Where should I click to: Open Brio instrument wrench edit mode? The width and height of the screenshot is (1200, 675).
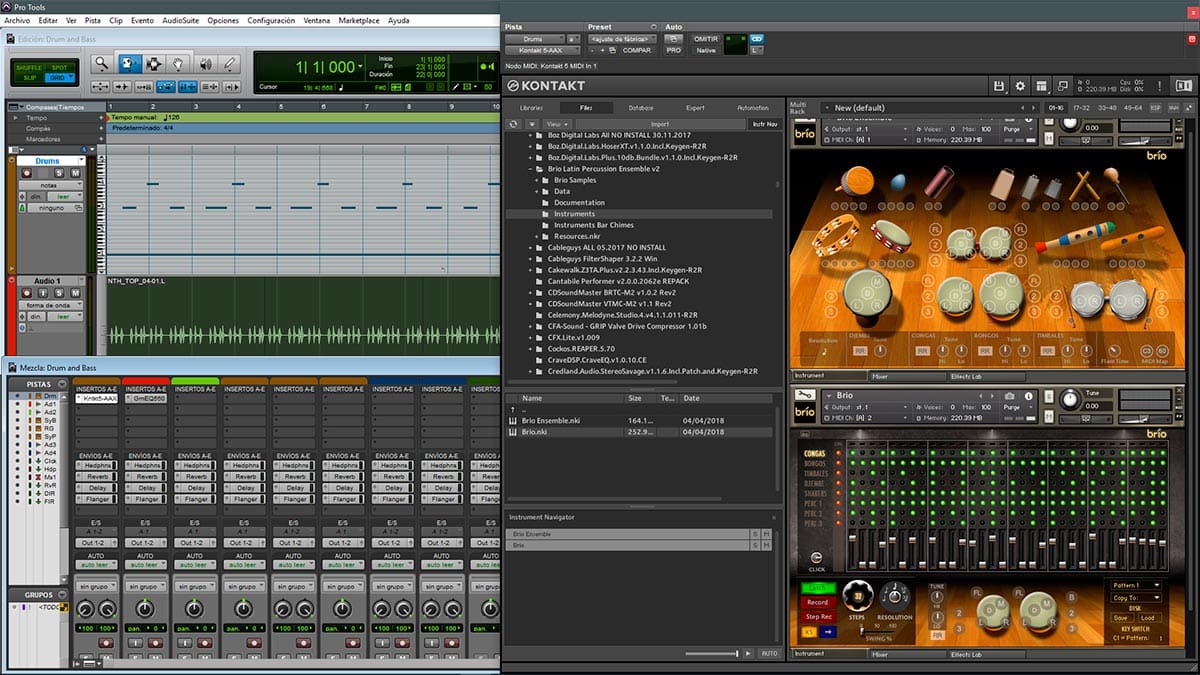point(806,396)
